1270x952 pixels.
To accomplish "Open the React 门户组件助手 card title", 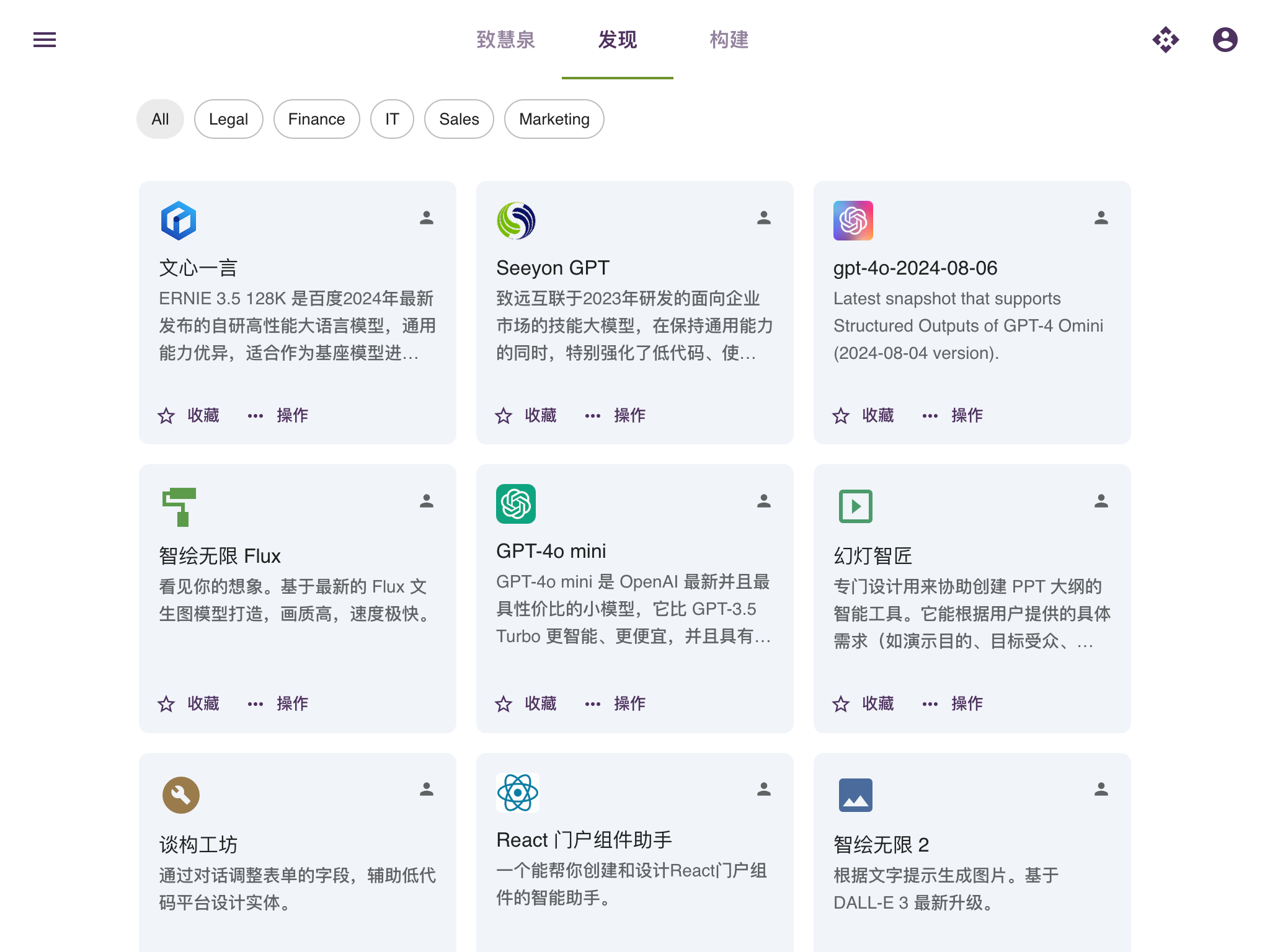I will click(584, 840).
